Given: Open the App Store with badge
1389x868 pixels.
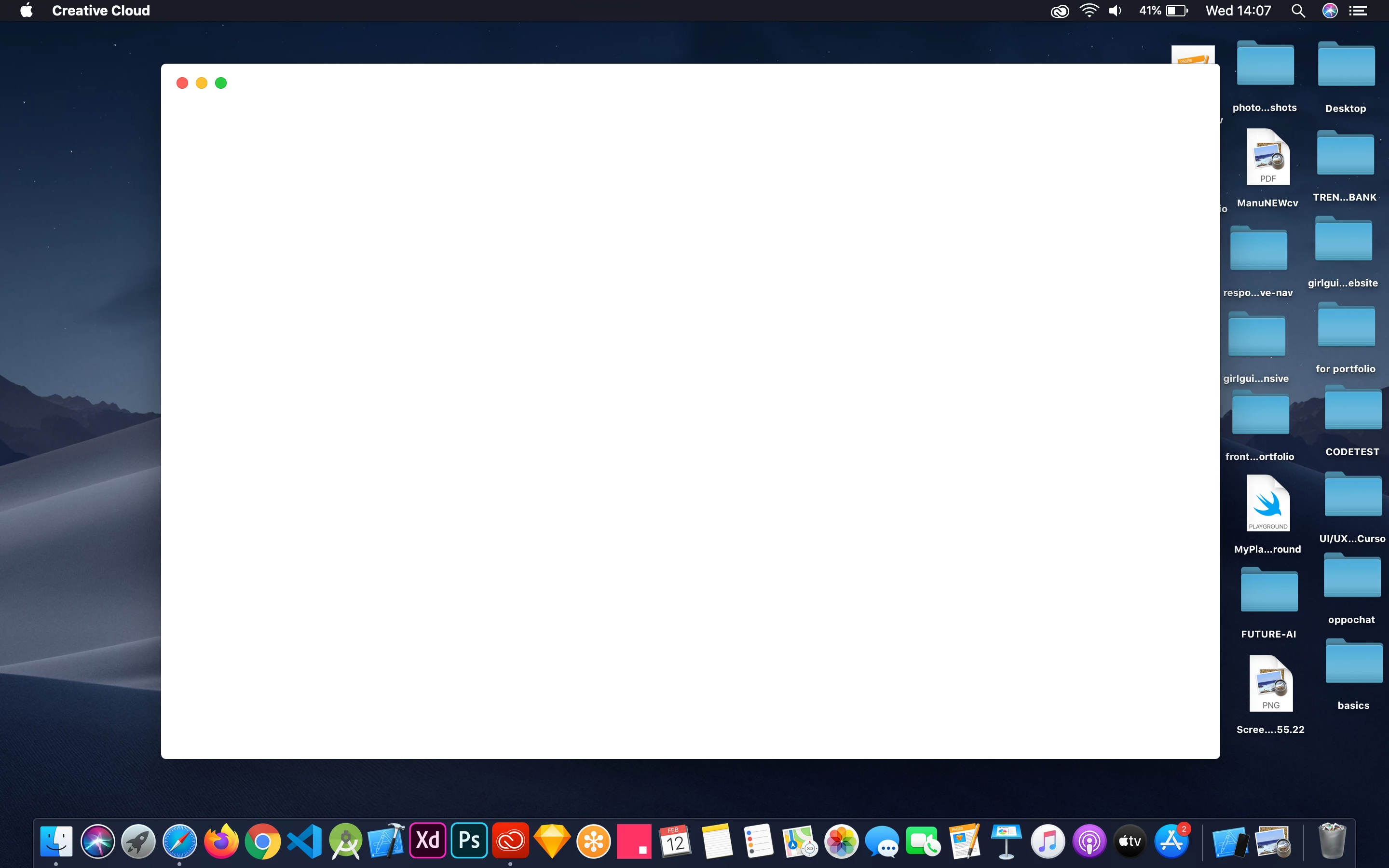Looking at the screenshot, I should click(1171, 841).
